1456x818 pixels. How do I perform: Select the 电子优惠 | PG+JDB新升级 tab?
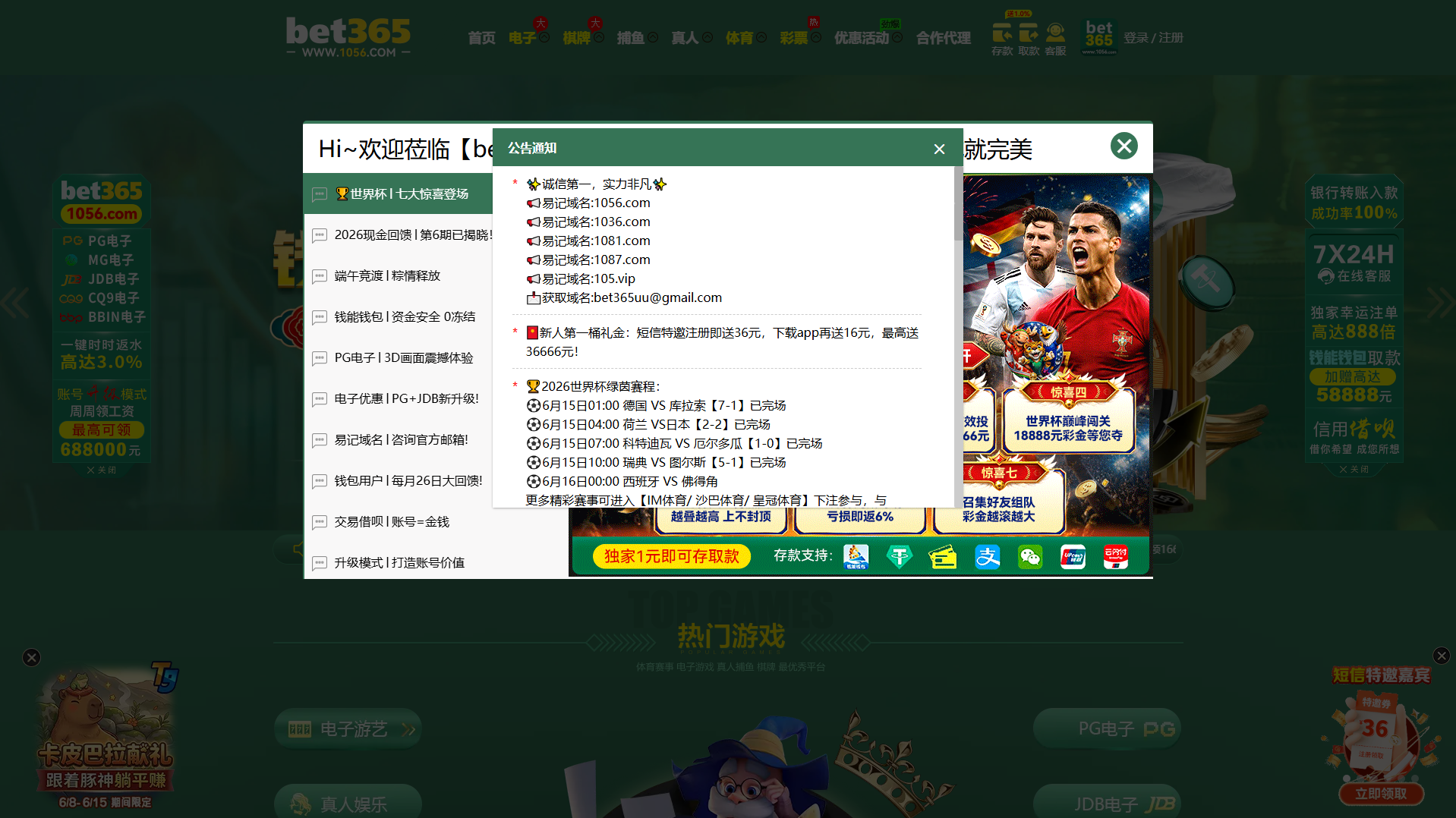pos(399,399)
